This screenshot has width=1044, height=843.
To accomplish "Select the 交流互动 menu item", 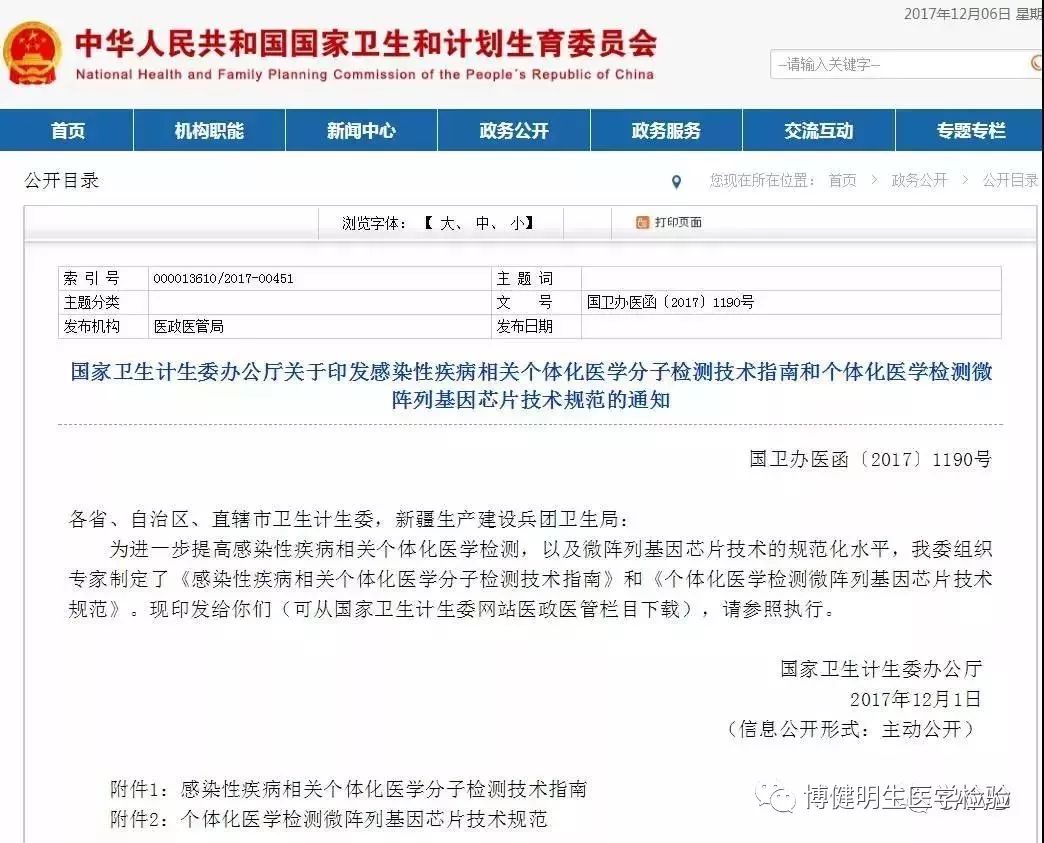I will 818,131.
